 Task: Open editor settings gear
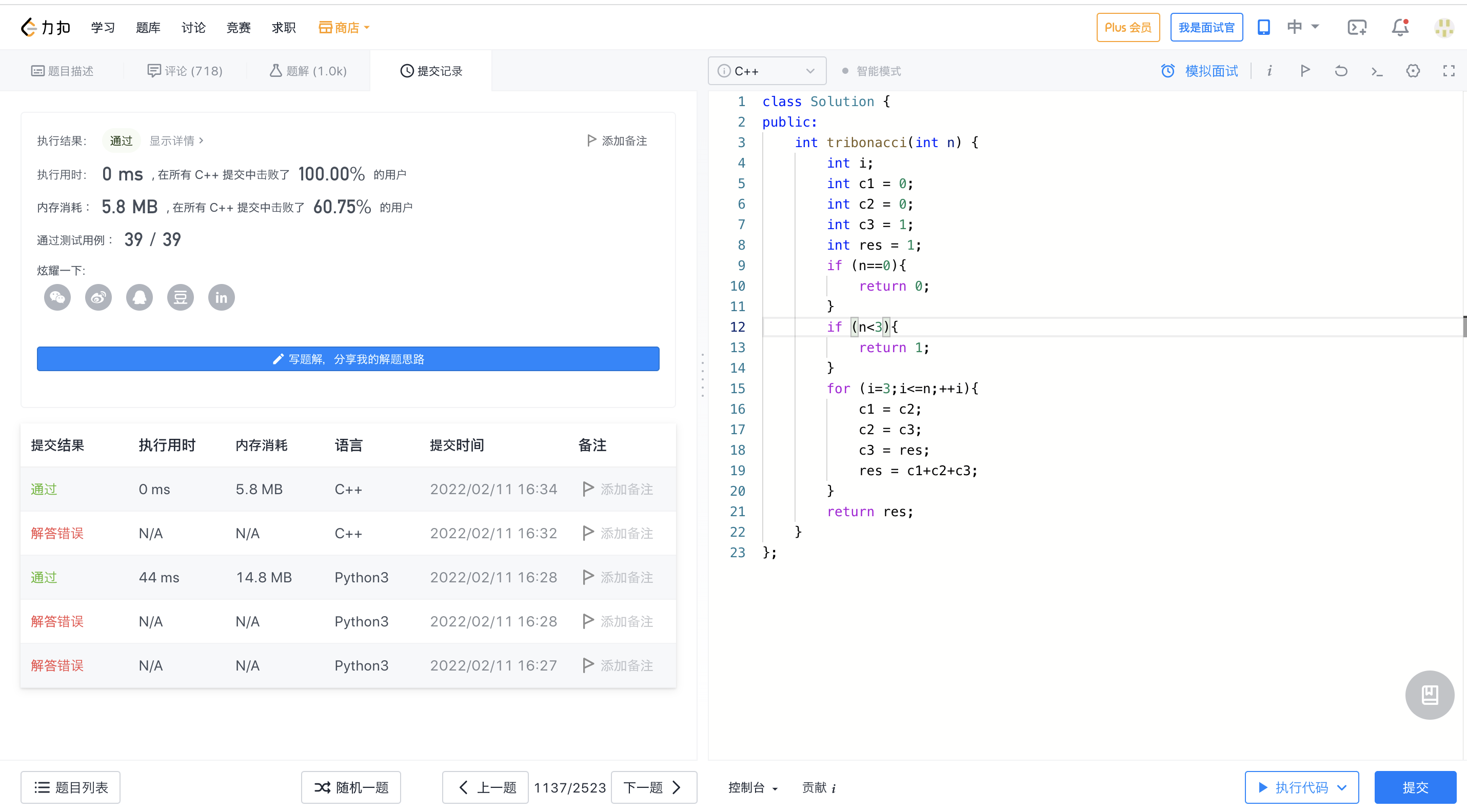(1413, 71)
